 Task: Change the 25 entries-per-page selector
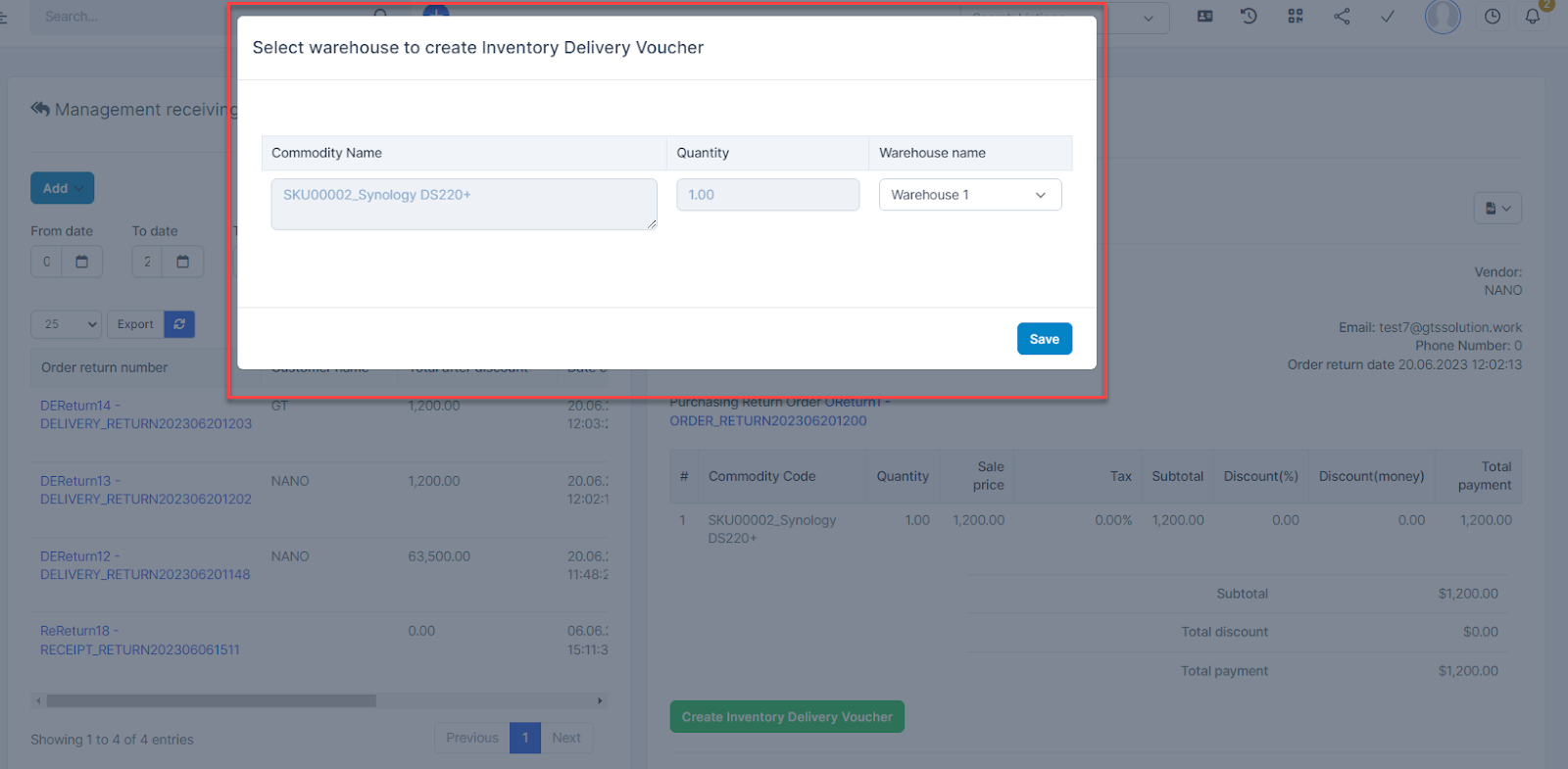coord(66,324)
